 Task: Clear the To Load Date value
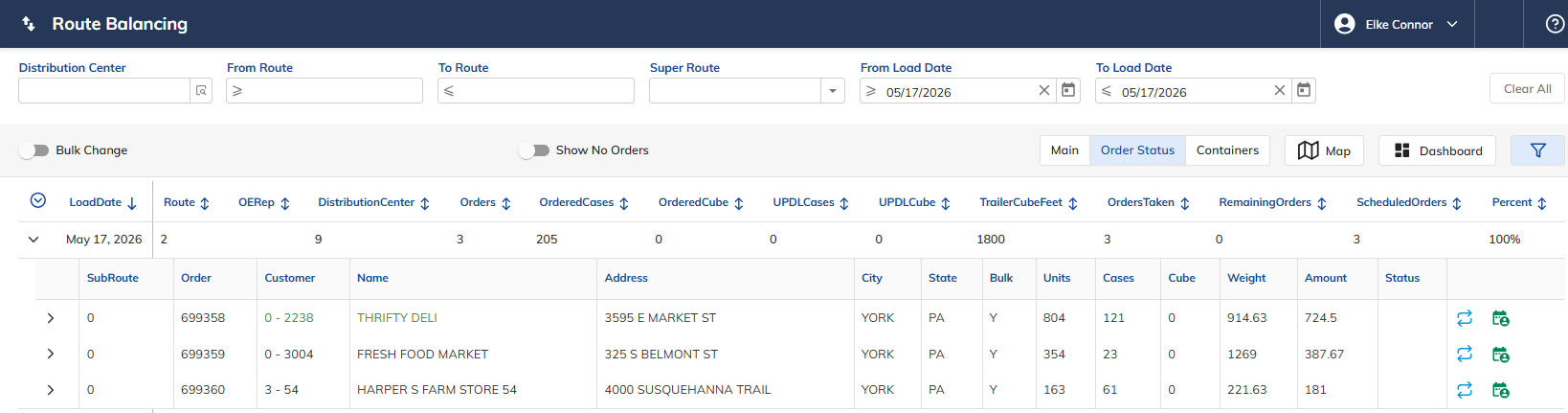click(x=1280, y=90)
